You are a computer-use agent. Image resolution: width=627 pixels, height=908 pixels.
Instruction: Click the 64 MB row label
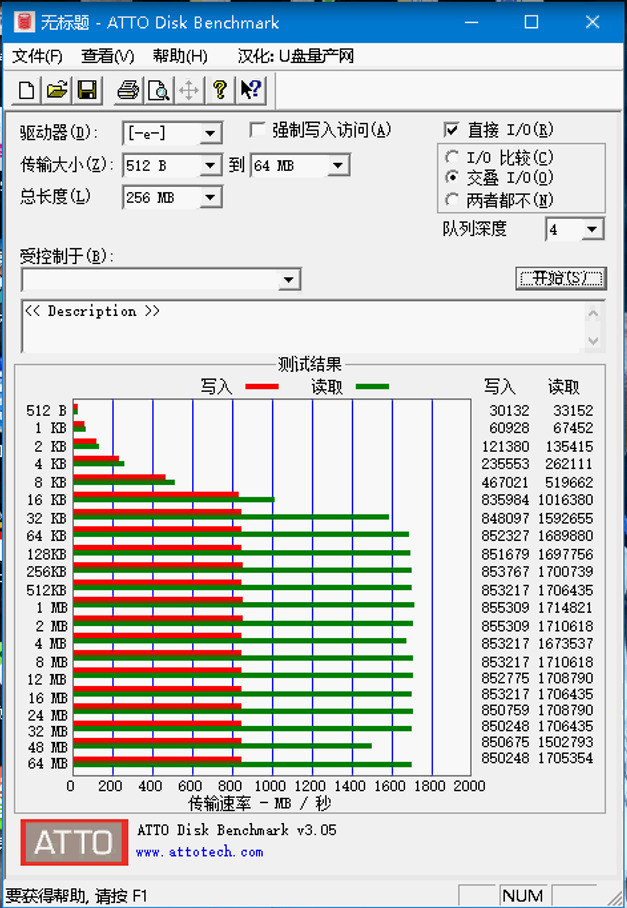(47, 763)
